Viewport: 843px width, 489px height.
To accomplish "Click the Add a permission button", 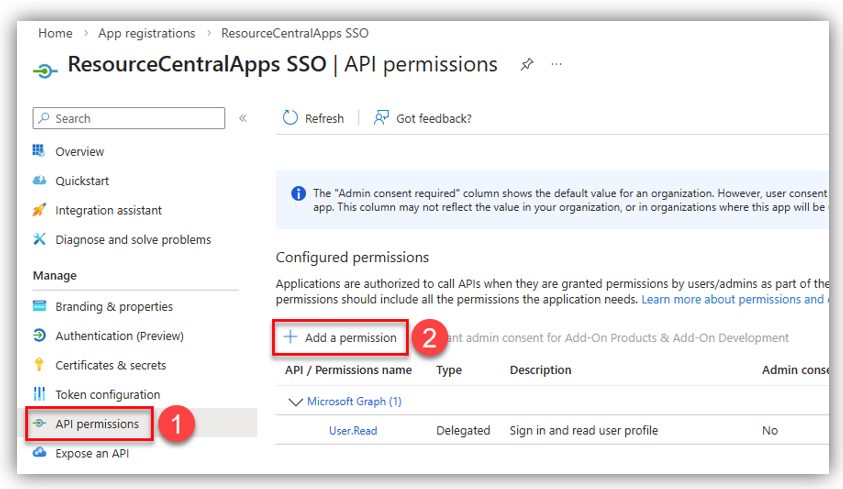I will click(x=341, y=338).
